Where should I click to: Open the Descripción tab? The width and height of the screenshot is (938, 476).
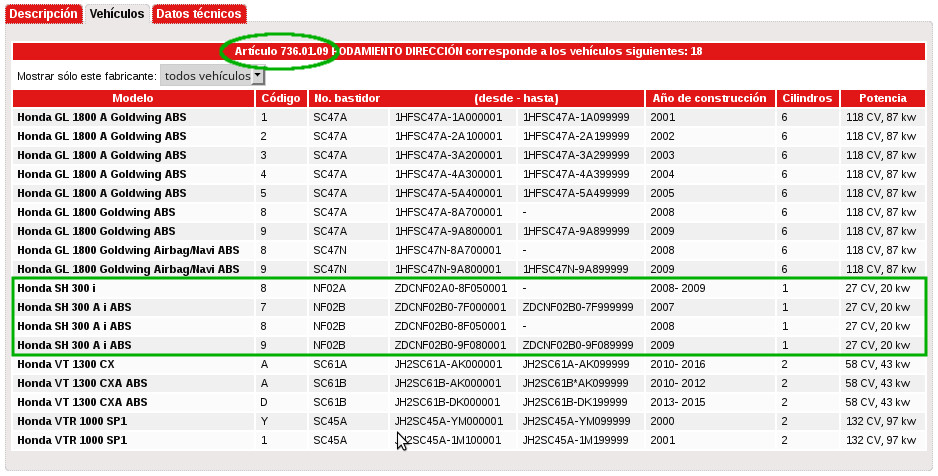[x=43, y=14]
